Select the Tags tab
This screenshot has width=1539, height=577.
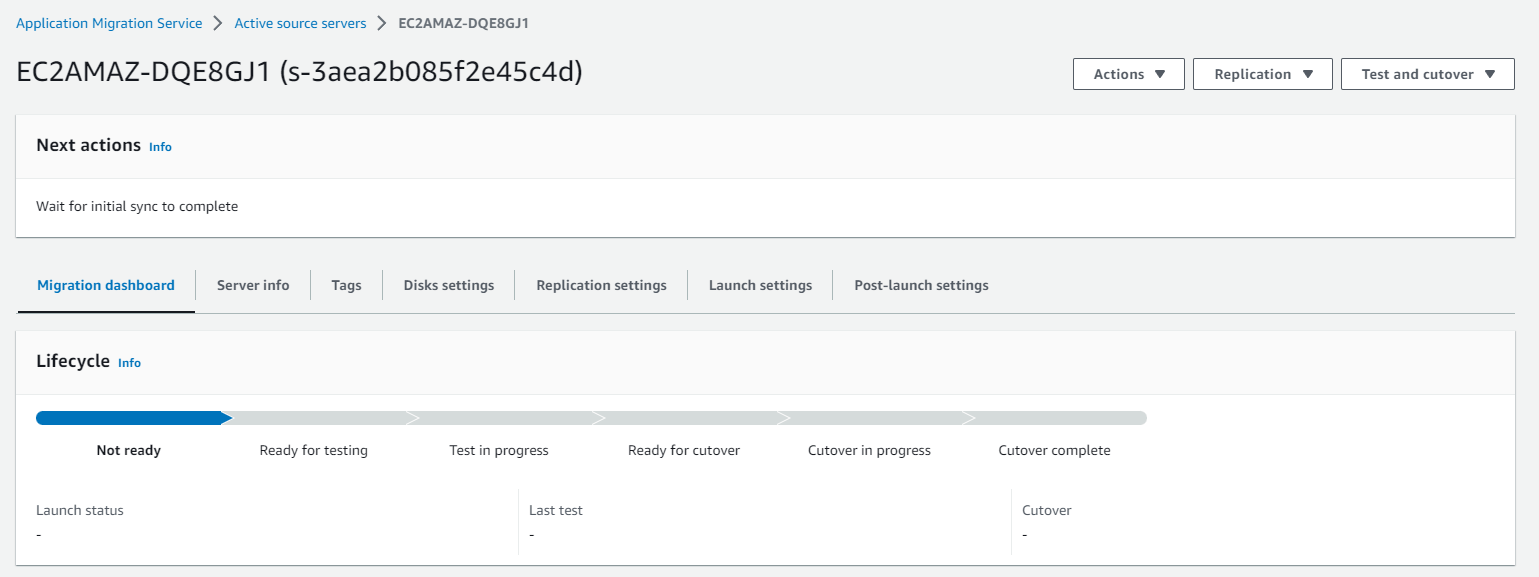[346, 285]
